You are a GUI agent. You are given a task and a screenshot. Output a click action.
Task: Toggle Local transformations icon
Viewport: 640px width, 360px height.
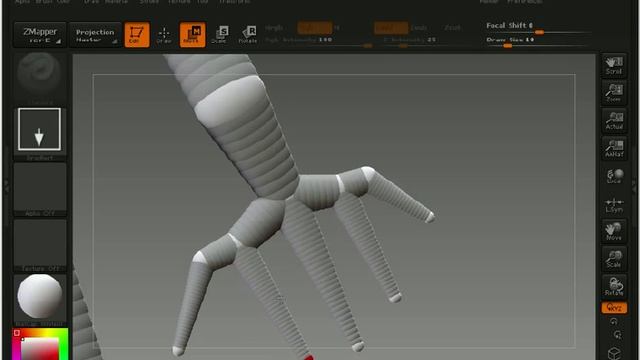614,176
